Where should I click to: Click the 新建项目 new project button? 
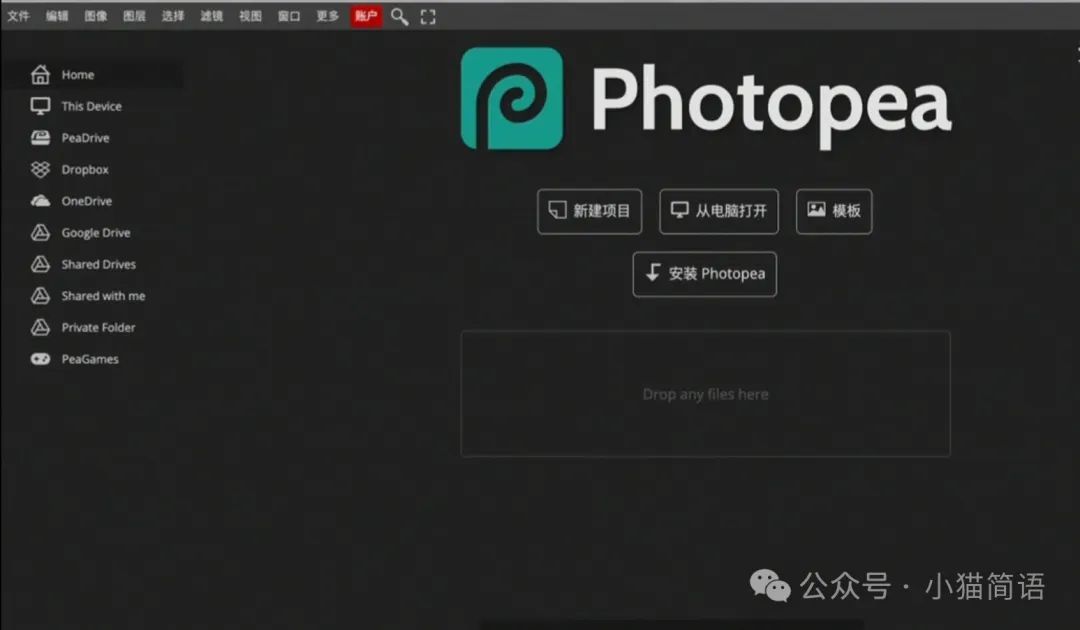click(x=590, y=211)
